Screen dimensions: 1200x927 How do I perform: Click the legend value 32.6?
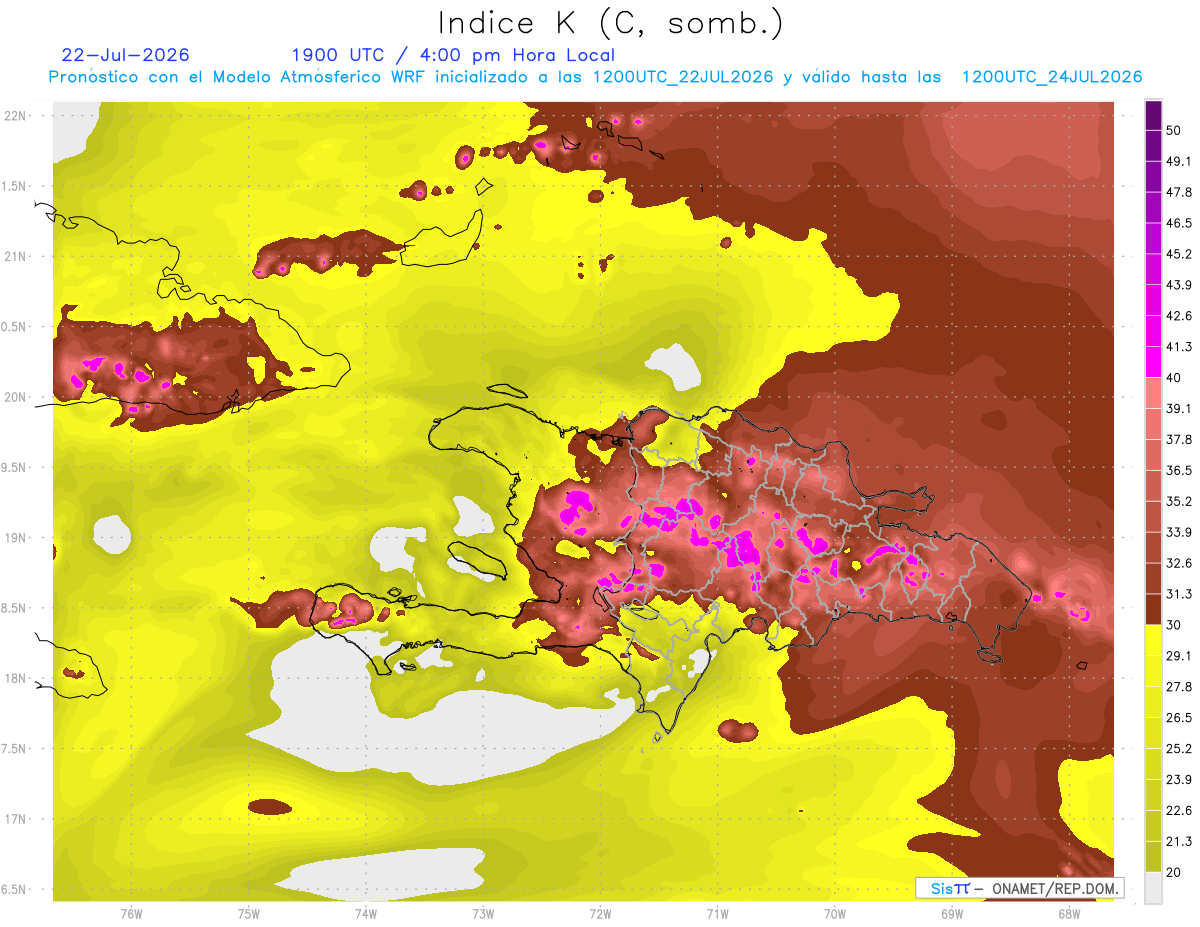click(x=1179, y=563)
